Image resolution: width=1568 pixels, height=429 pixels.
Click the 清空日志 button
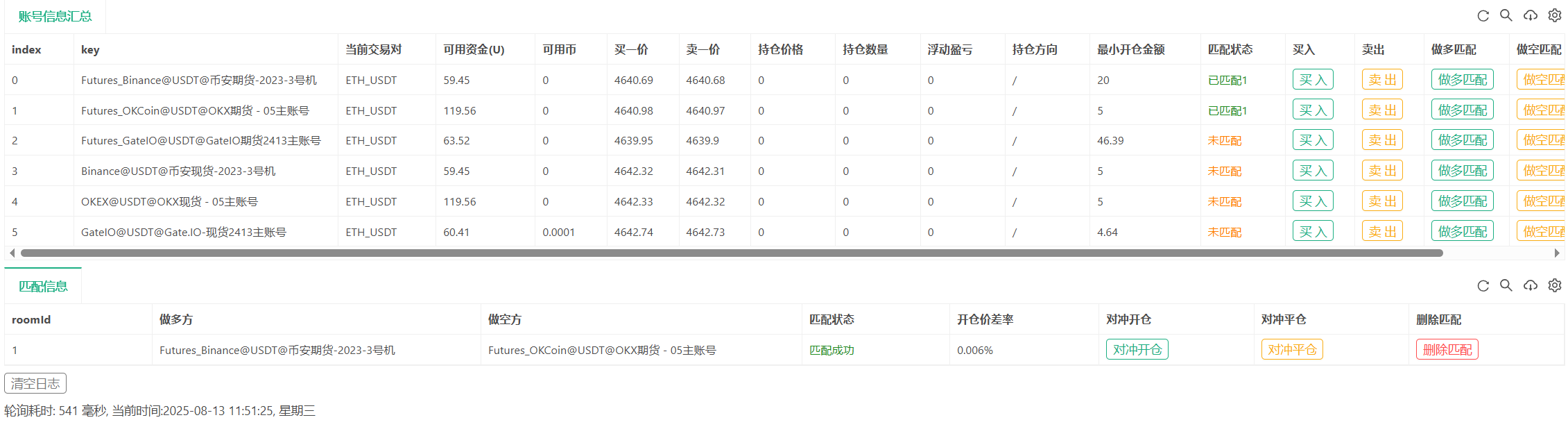[35, 383]
